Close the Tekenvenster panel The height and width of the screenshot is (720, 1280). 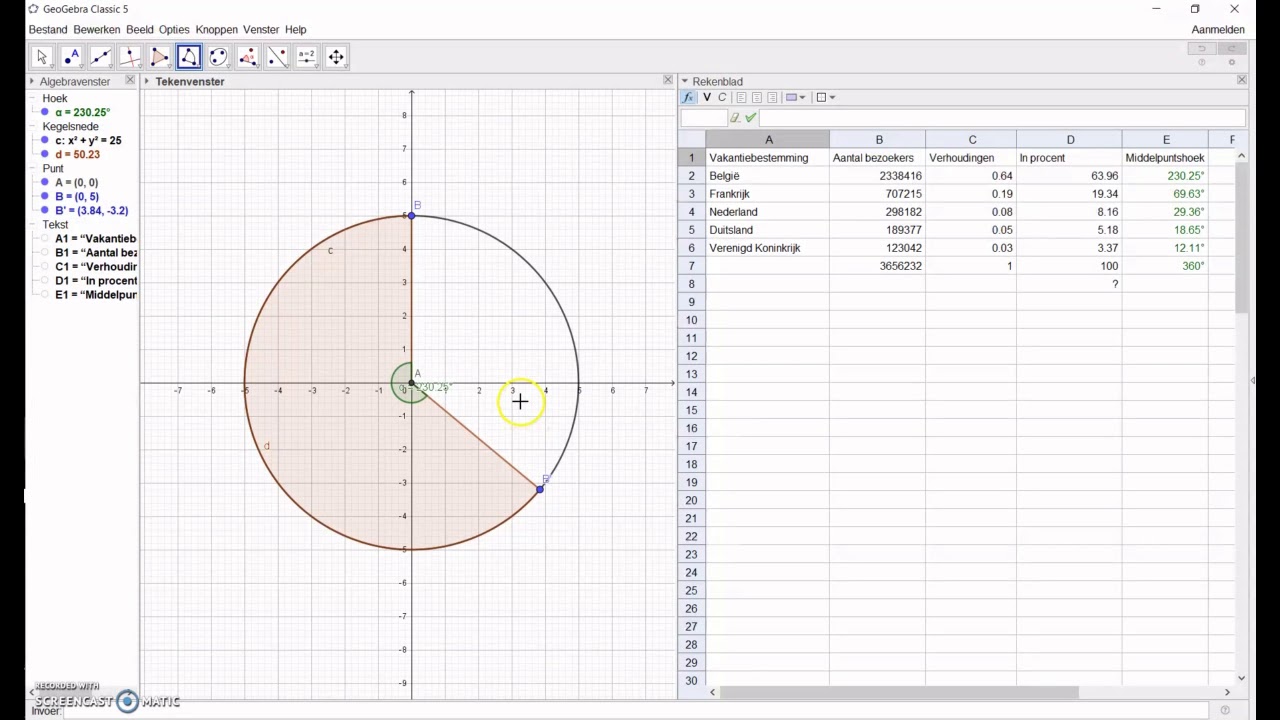coord(668,80)
